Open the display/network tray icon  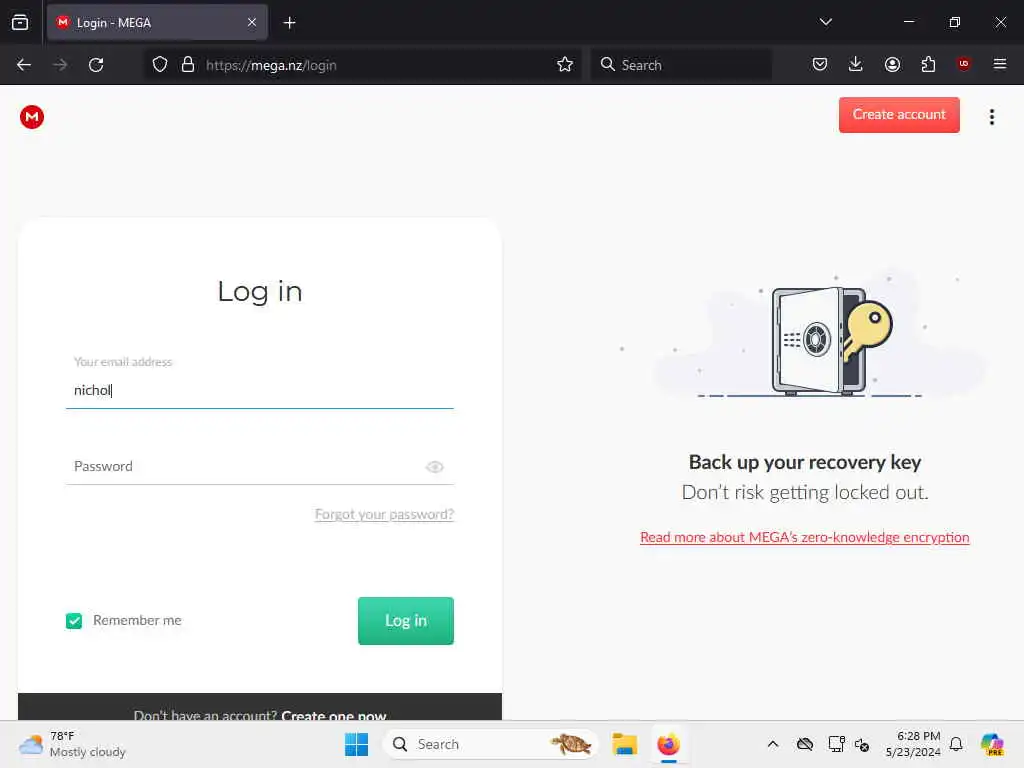pos(836,744)
